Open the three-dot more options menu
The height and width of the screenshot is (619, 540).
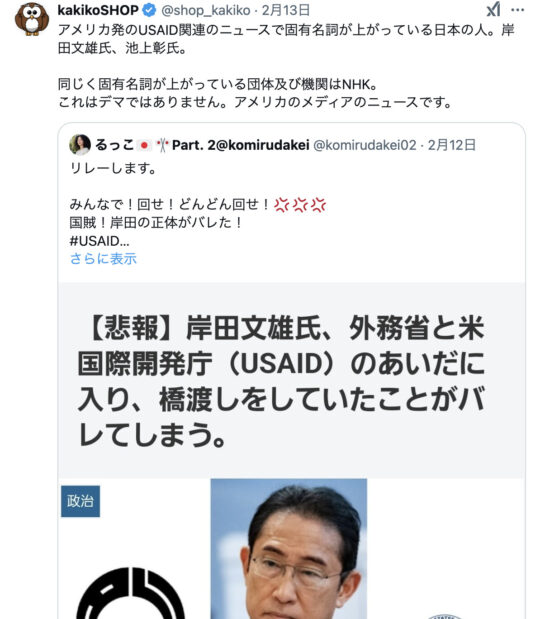[x=518, y=10]
